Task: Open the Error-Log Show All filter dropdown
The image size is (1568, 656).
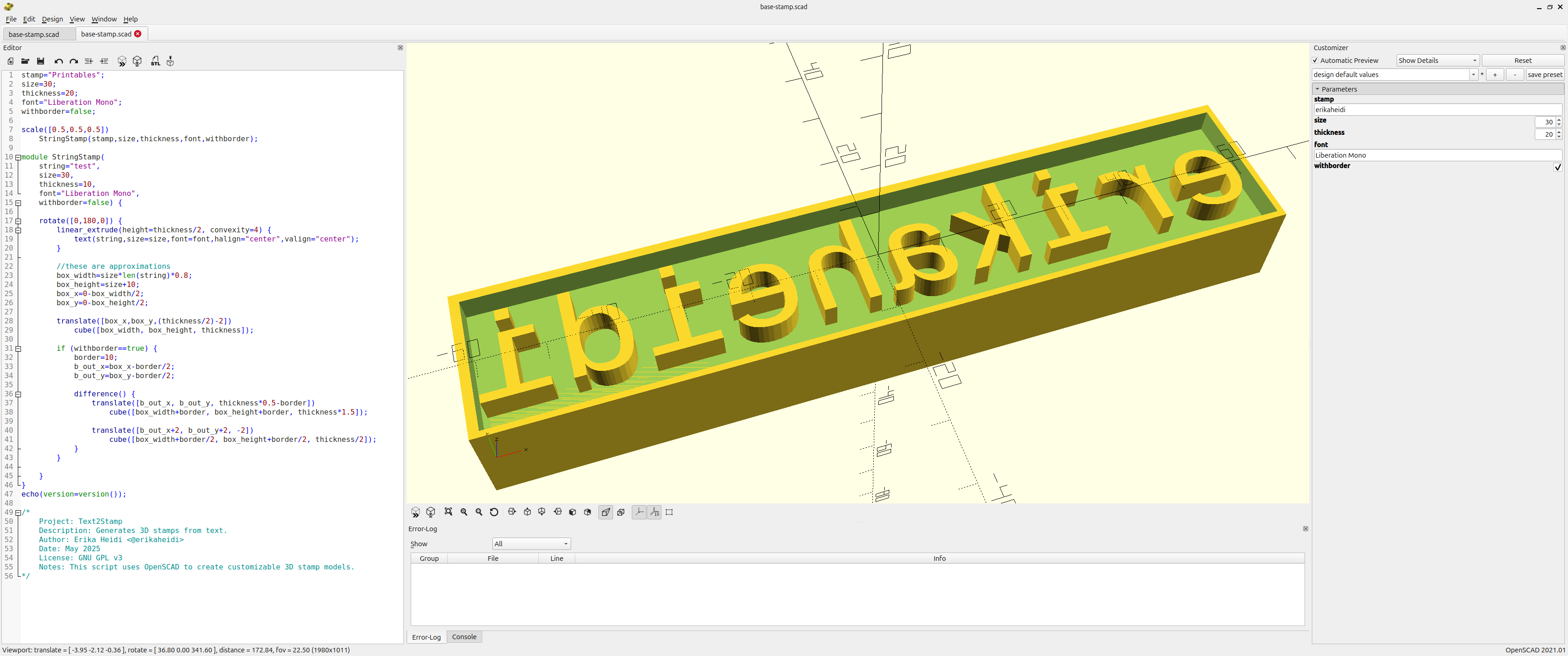Action: pyautogui.click(x=531, y=543)
